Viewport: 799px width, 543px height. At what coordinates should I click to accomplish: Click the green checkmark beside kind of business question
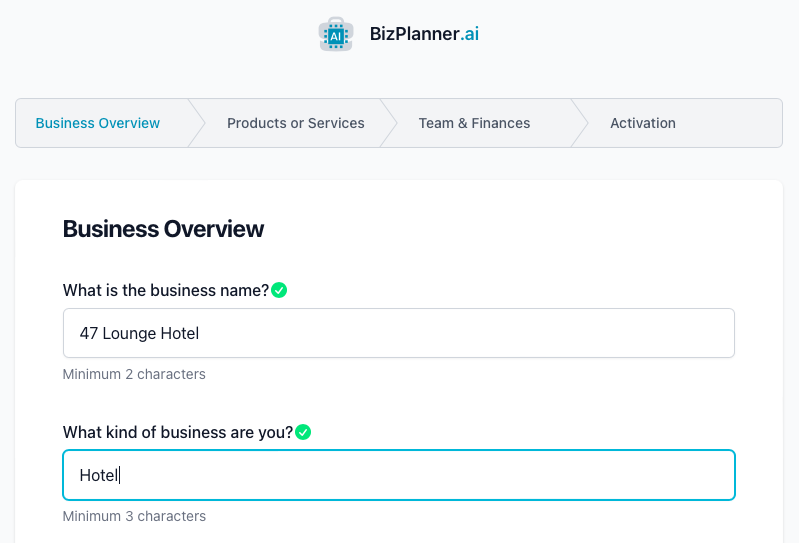tap(303, 432)
